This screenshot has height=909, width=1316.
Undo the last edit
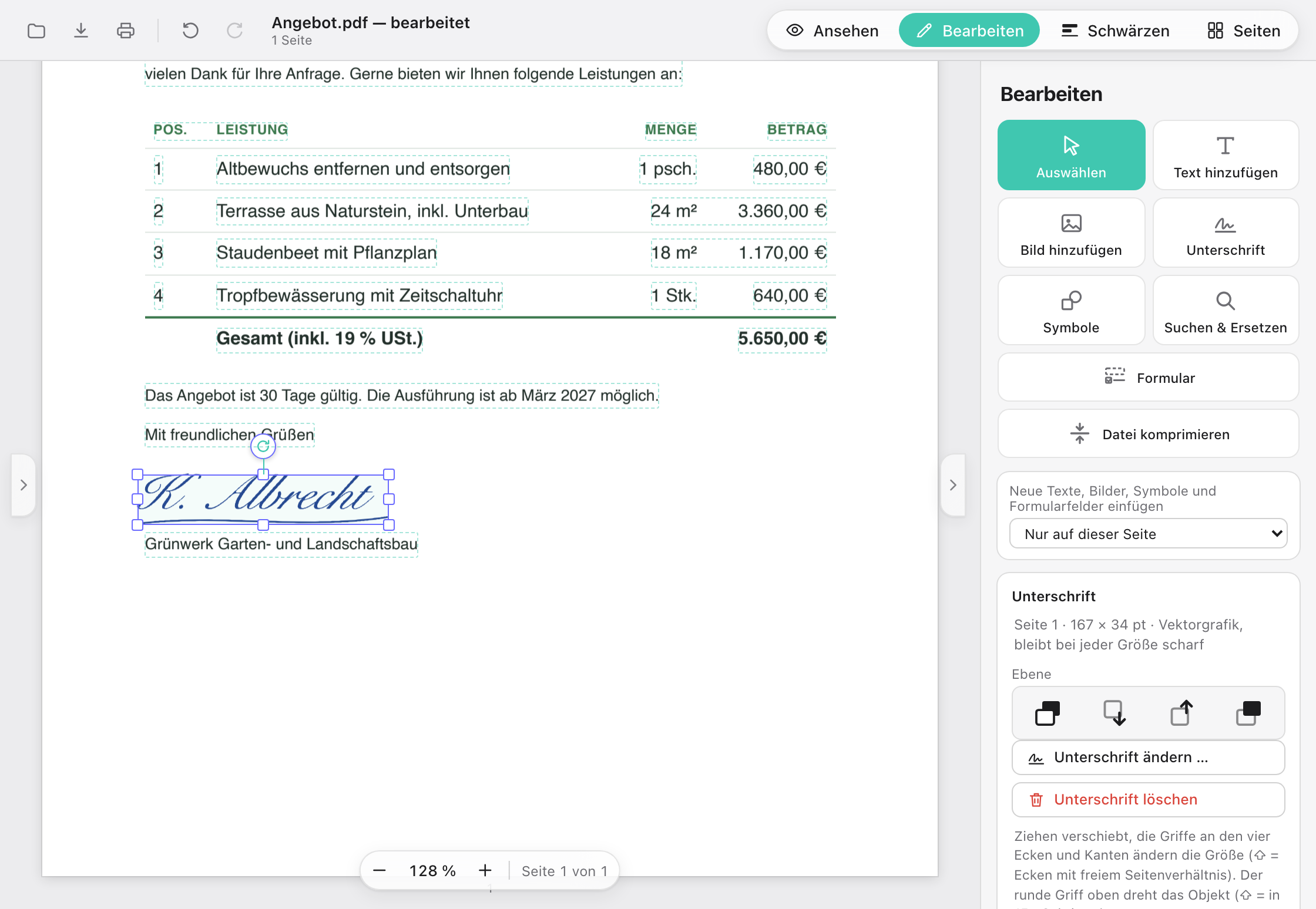[190, 31]
